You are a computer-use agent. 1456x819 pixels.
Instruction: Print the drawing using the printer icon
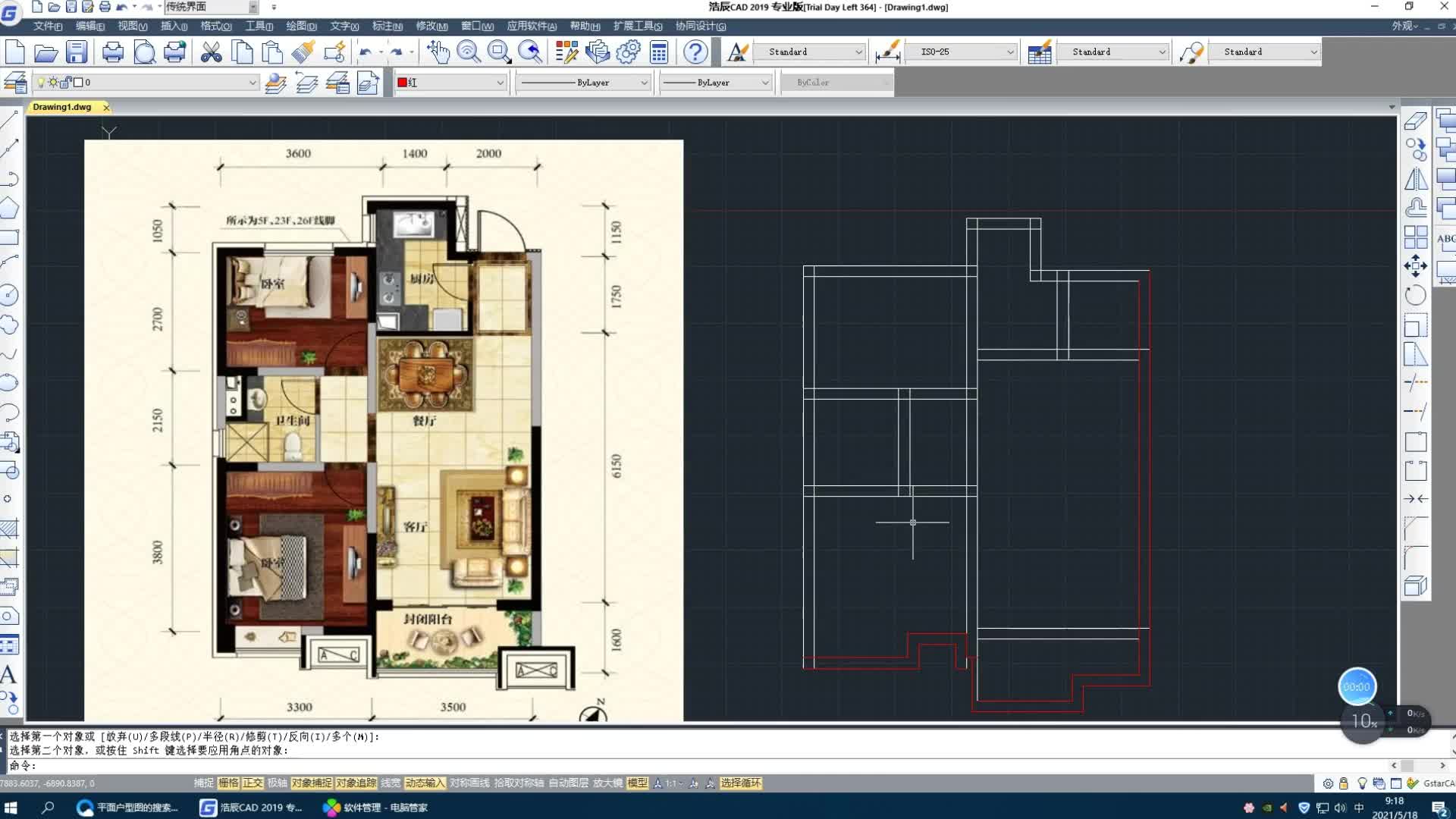click(113, 52)
